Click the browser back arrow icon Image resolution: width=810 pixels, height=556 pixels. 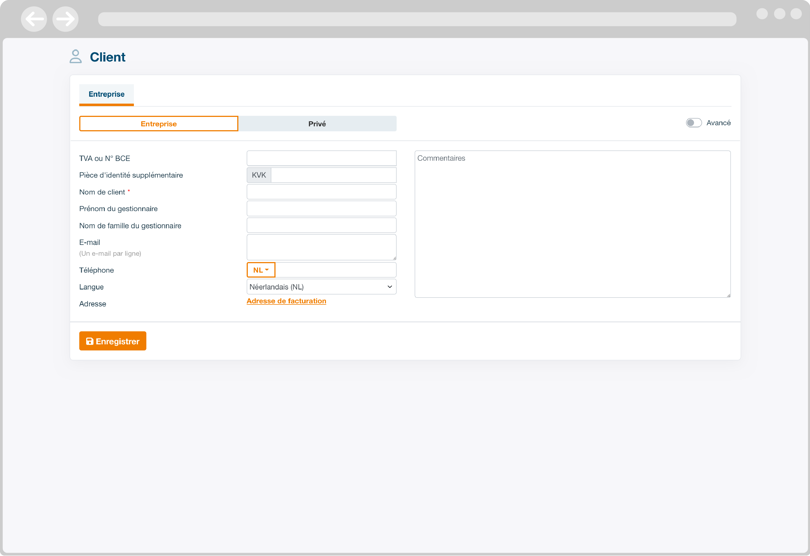click(34, 19)
